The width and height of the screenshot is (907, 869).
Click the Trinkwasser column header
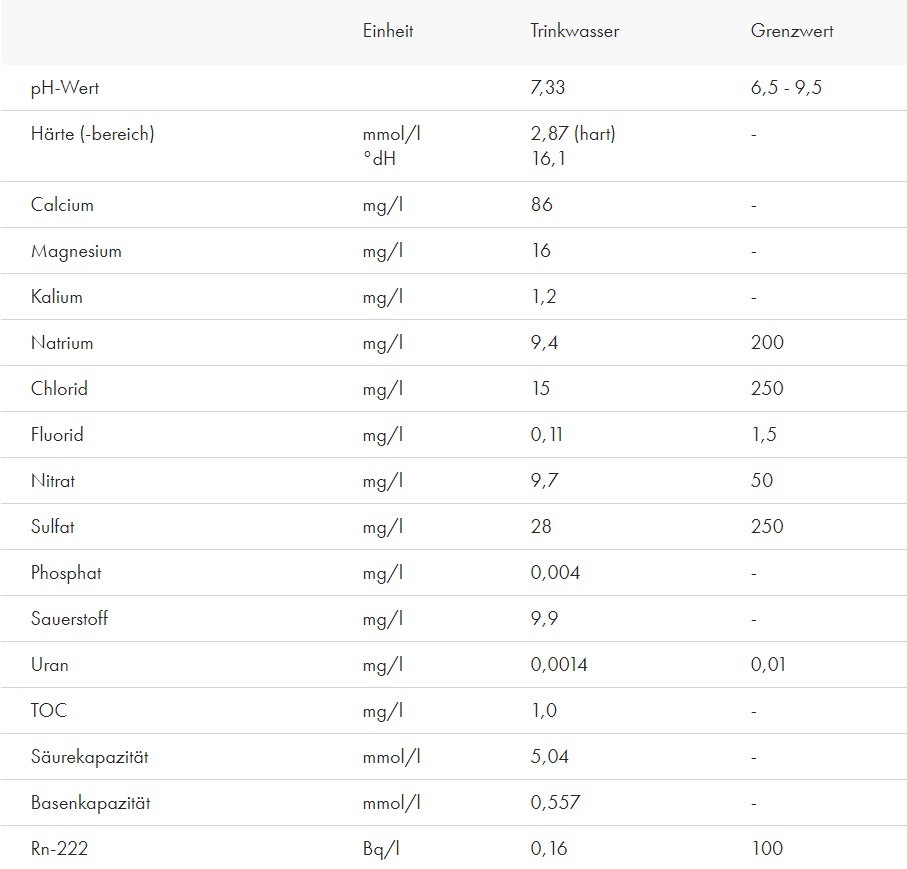click(574, 31)
